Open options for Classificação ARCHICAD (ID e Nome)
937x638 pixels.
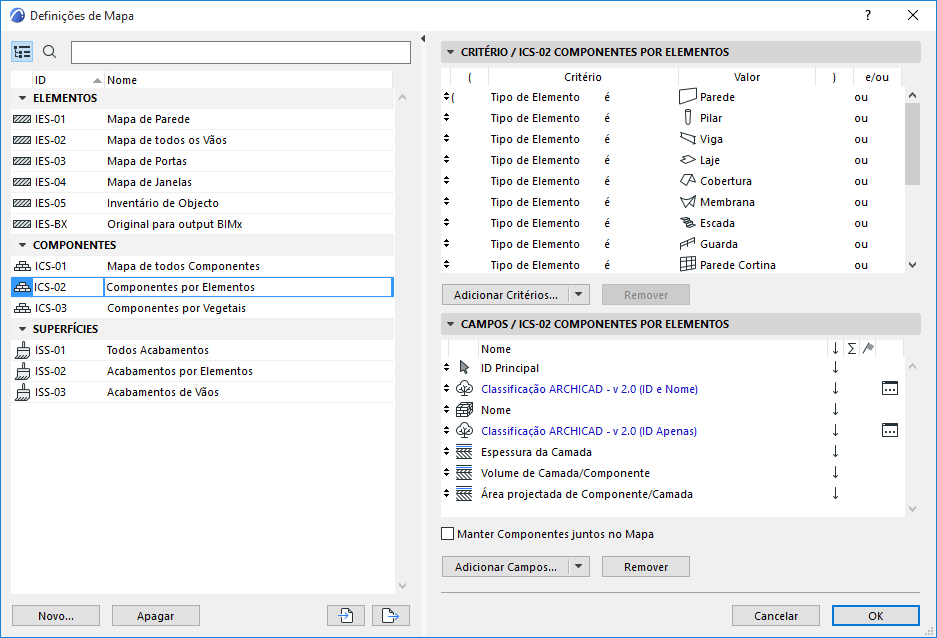point(889,389)
